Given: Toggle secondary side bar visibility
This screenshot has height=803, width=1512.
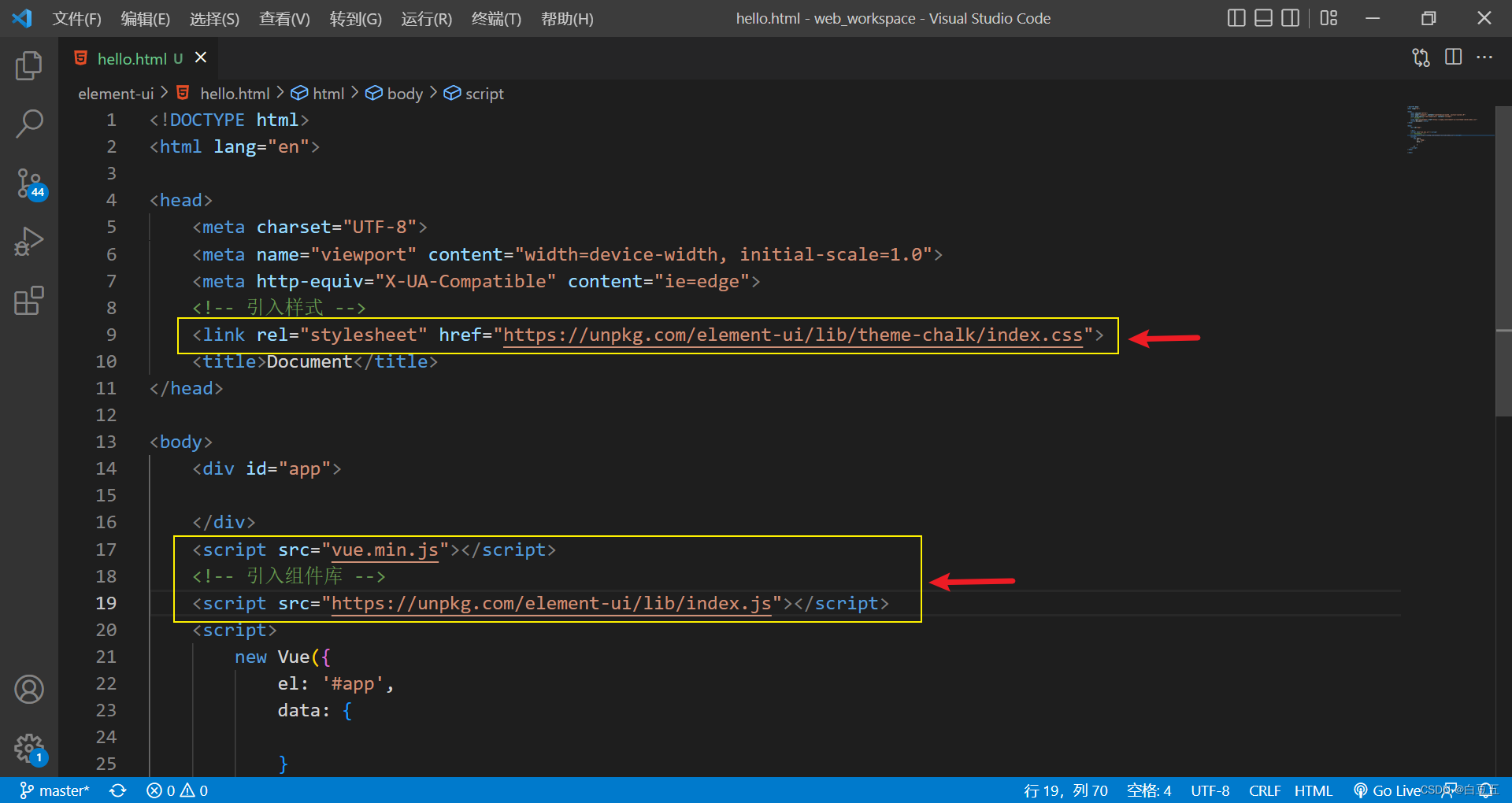Looking at the screenshot, I should click(1290, 18).
